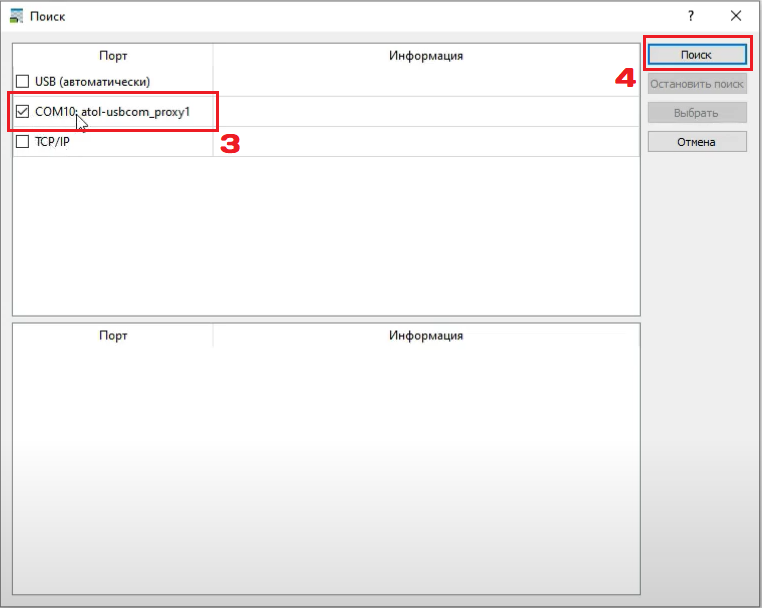This screenshot has width=762, height=608.
Task: Click the Информация cell of the COM10 row
Action: coord(426,111)
